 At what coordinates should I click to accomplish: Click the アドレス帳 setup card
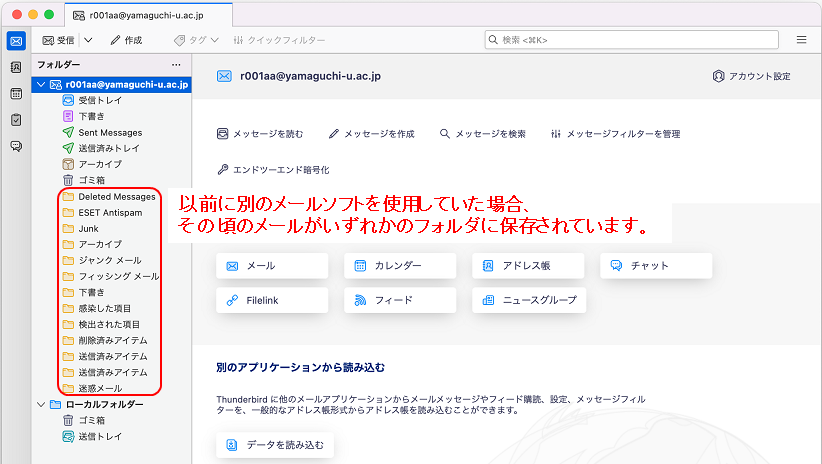(528, 266)
